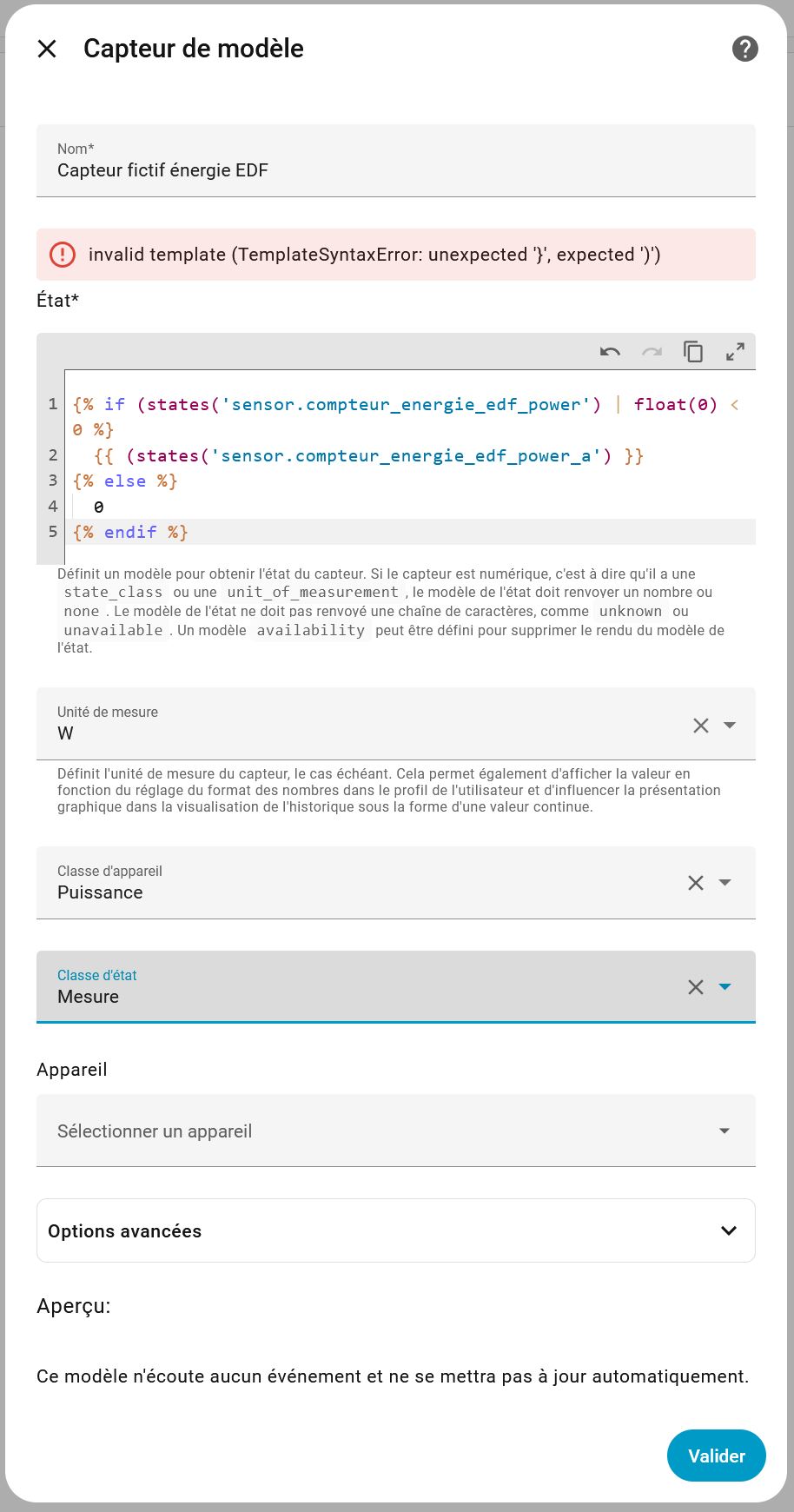Click the red error alert icon

pos(63,255)
